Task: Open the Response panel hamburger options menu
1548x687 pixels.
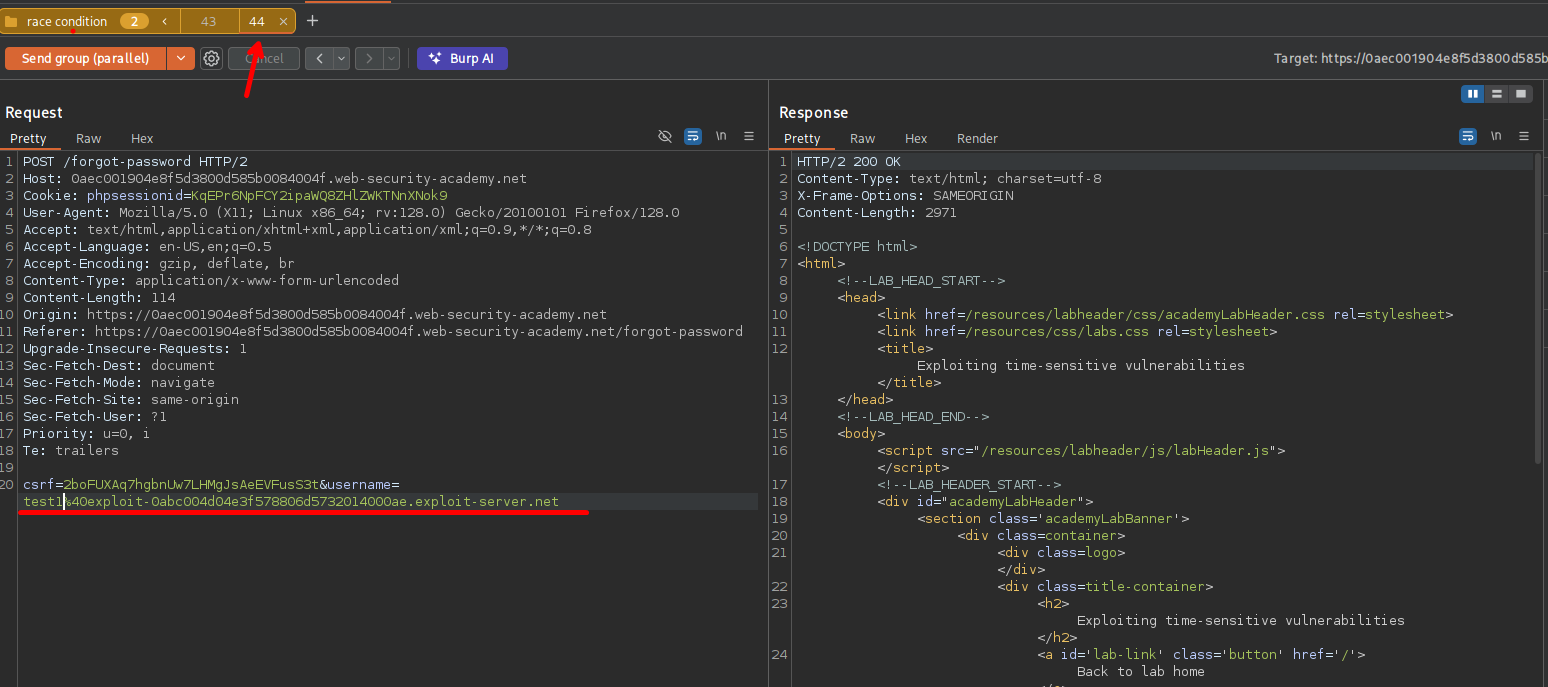Action: 1524,137
